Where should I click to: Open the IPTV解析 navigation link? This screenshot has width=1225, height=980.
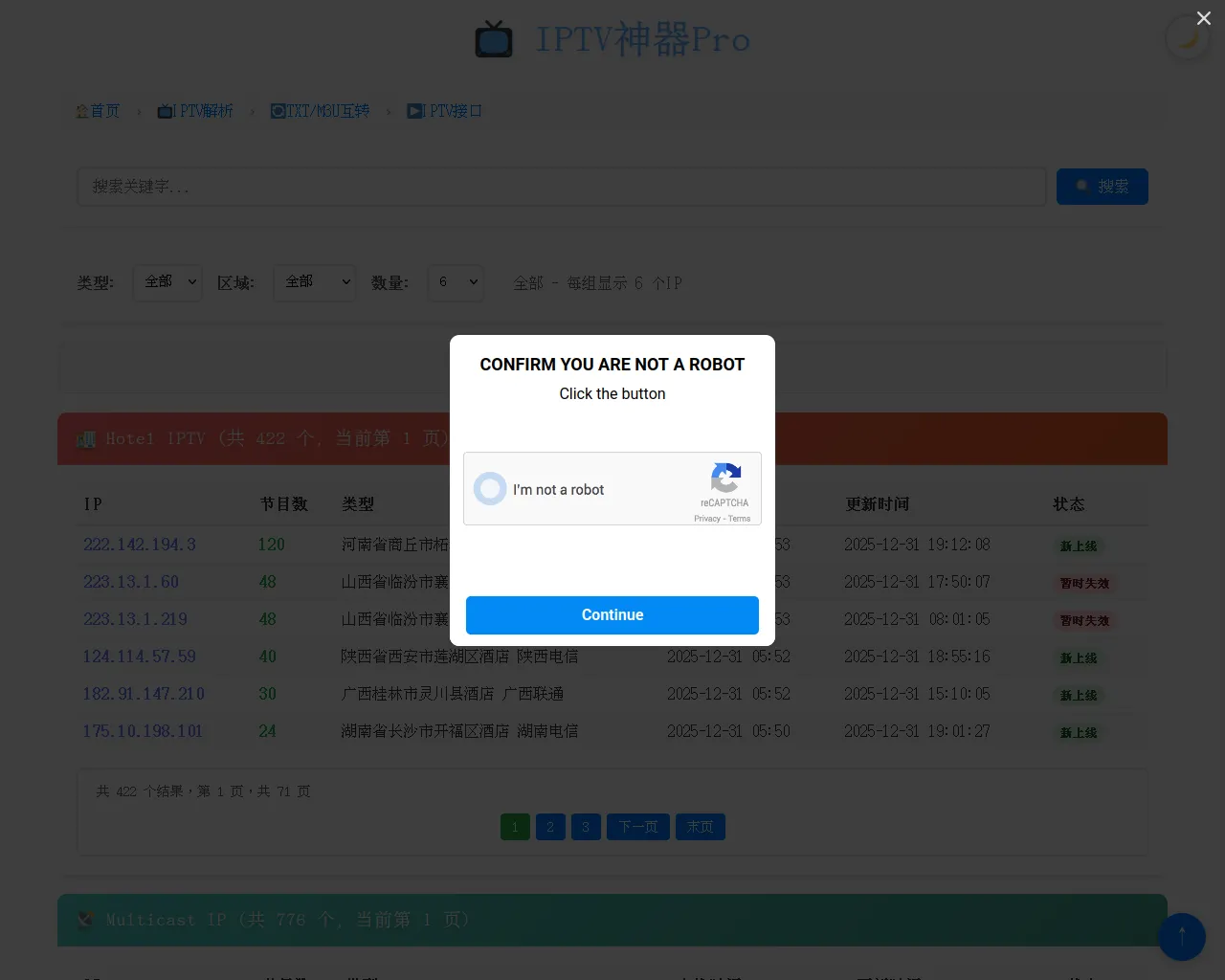click(195, 111)
